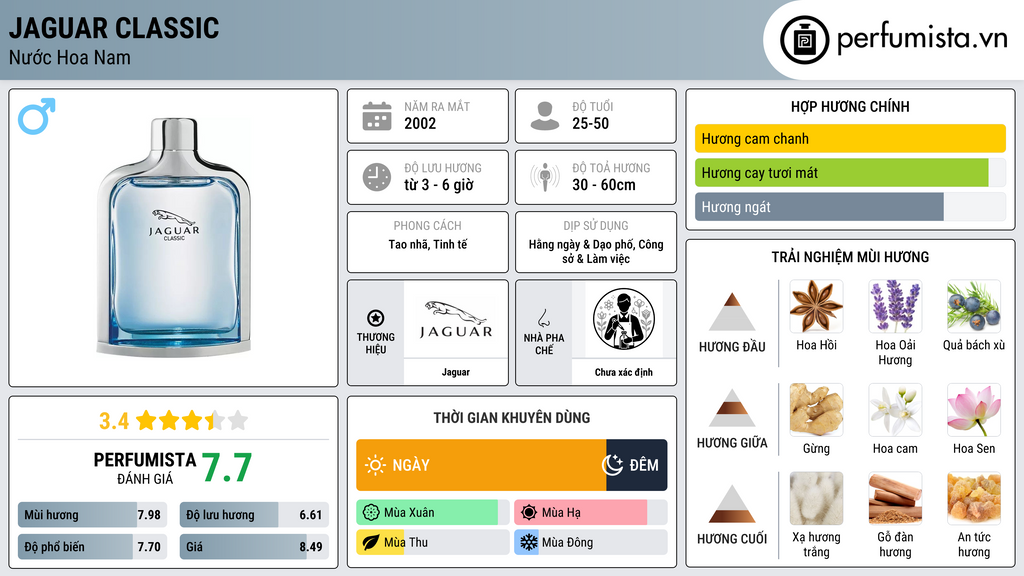Click the nose icon above Nhà pha chế
The image size is (1024, 576).
[543, 318]
